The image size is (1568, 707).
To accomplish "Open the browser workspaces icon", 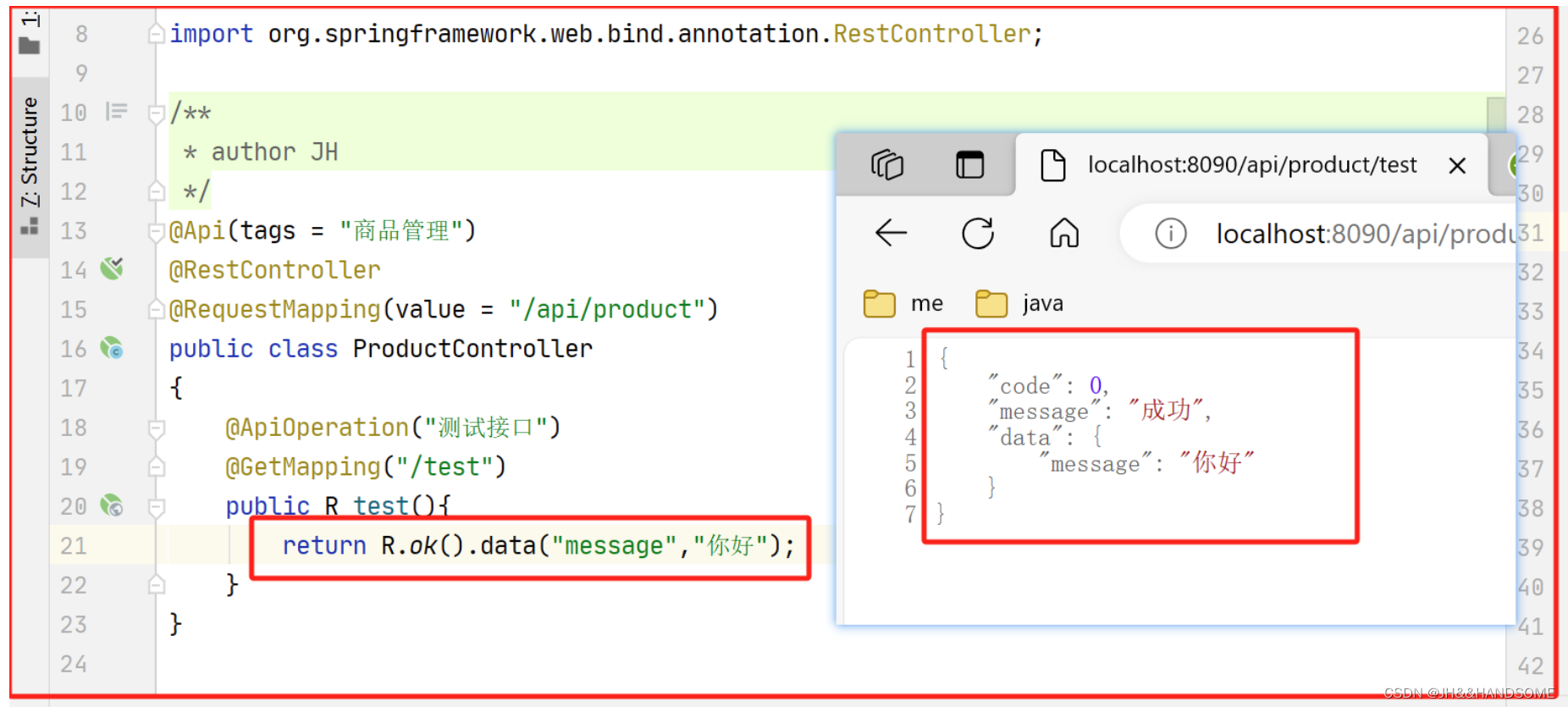I will pos(887,164).
